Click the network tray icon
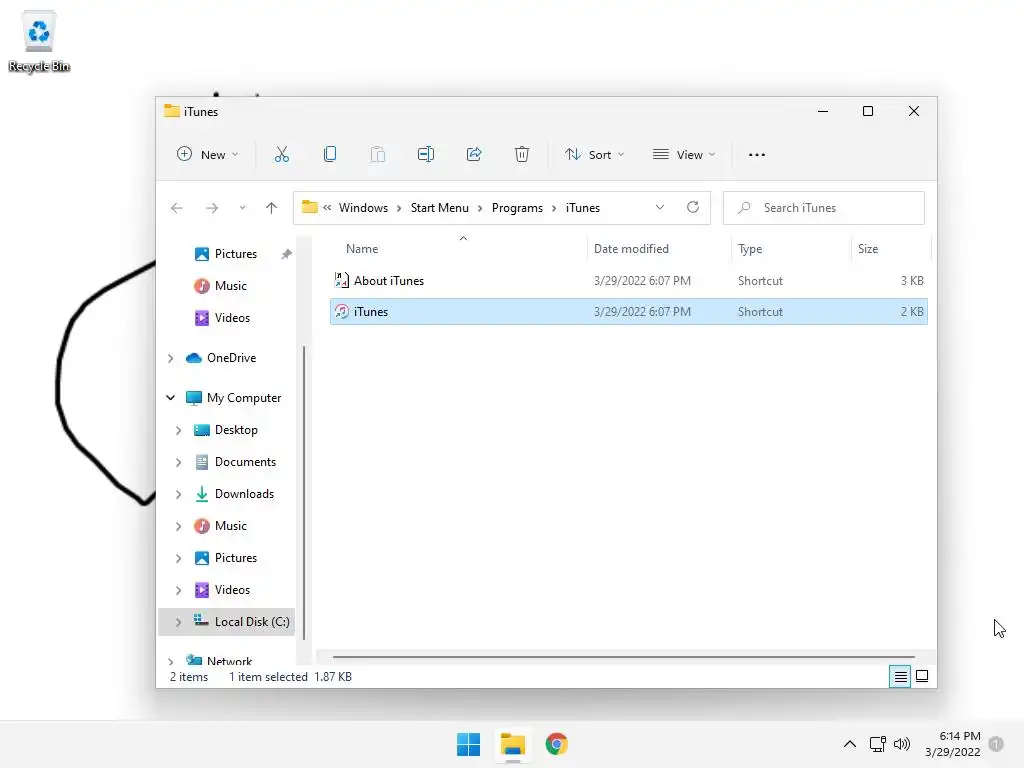Viewport: 1024px width, 768px height. pyautogui.click(x=877, y=744)
